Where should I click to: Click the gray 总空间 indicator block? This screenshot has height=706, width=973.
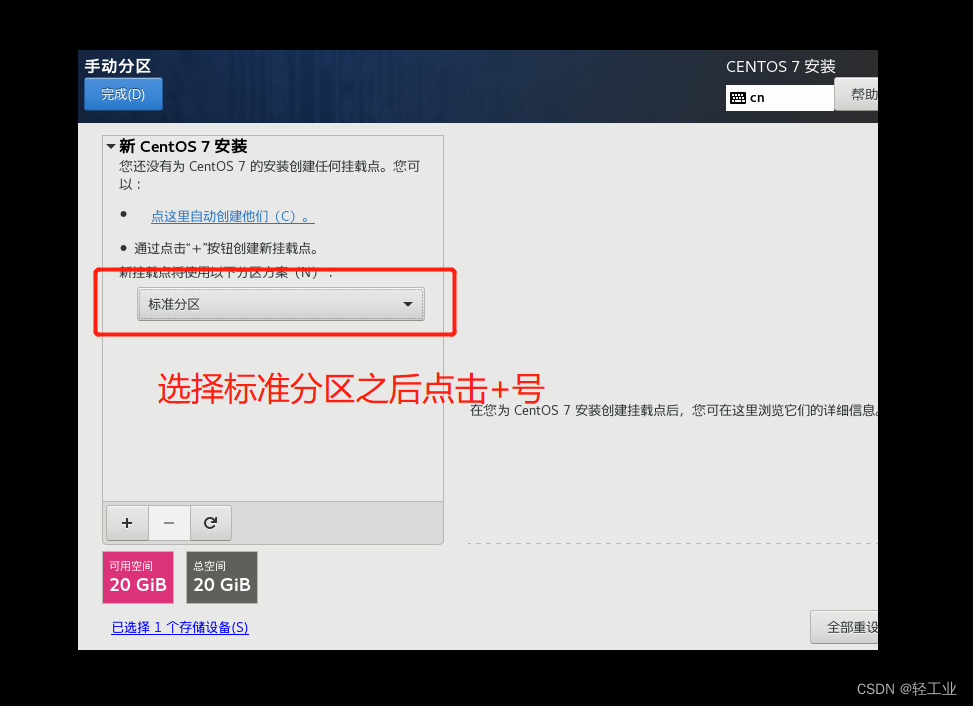point(221,577)
